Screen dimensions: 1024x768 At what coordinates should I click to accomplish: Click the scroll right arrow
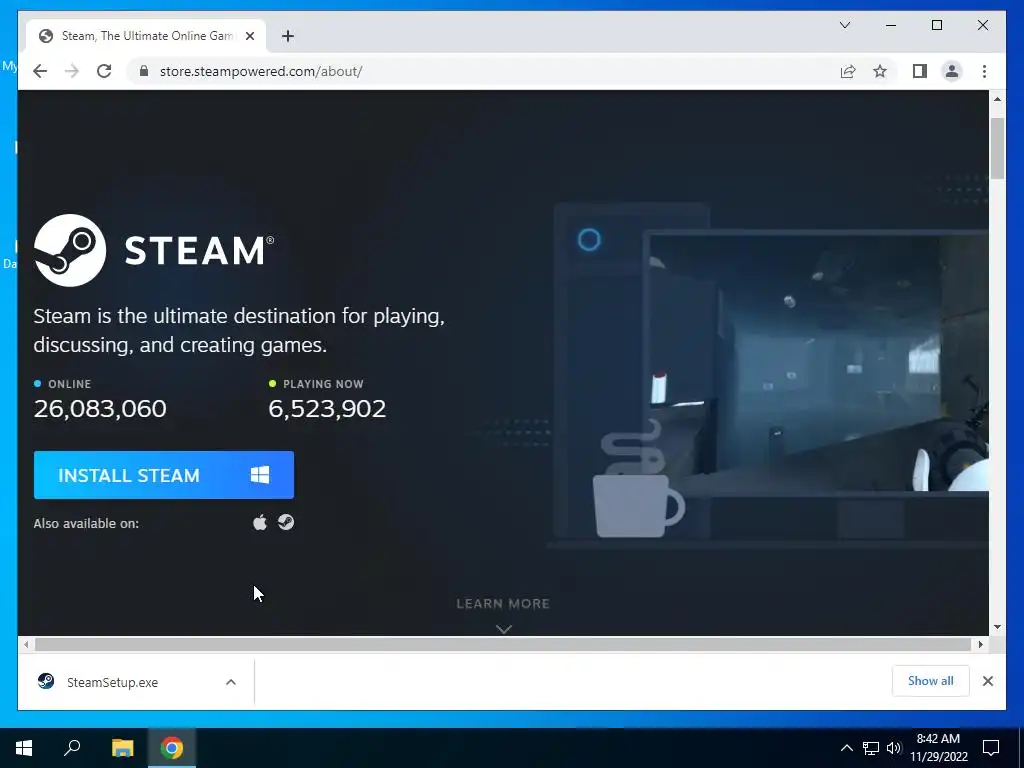980,645
